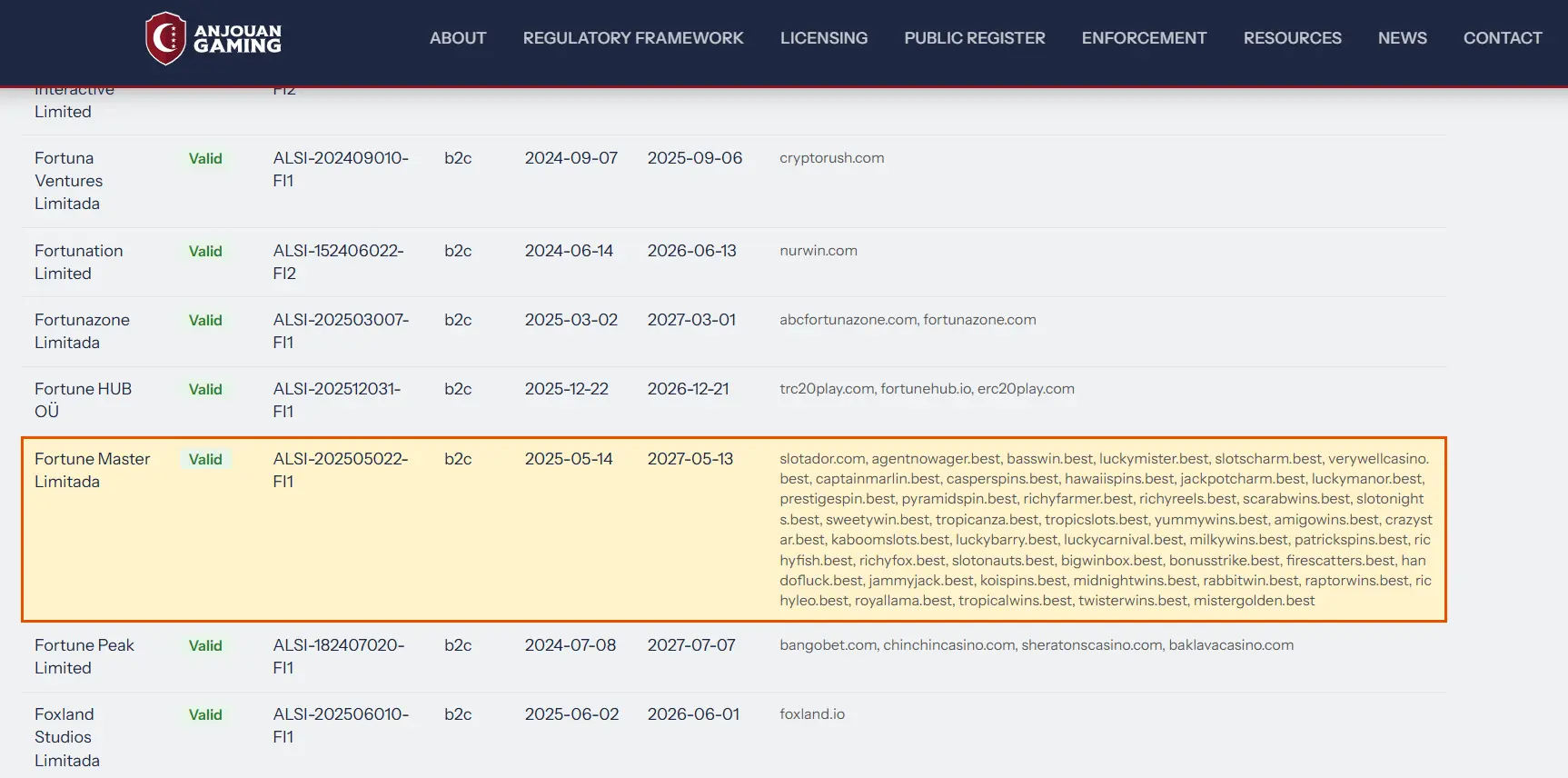Go to LICENSING page

click(824, 38)
